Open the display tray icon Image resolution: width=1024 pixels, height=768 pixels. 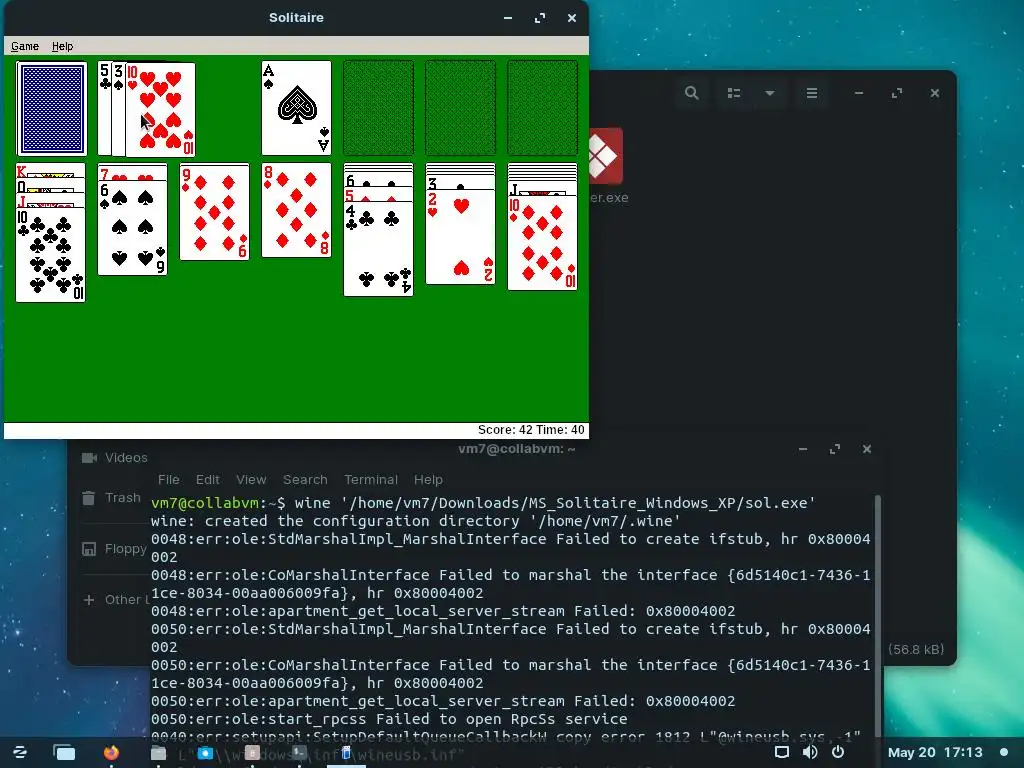pyautogui.click(x=781, y=752)
